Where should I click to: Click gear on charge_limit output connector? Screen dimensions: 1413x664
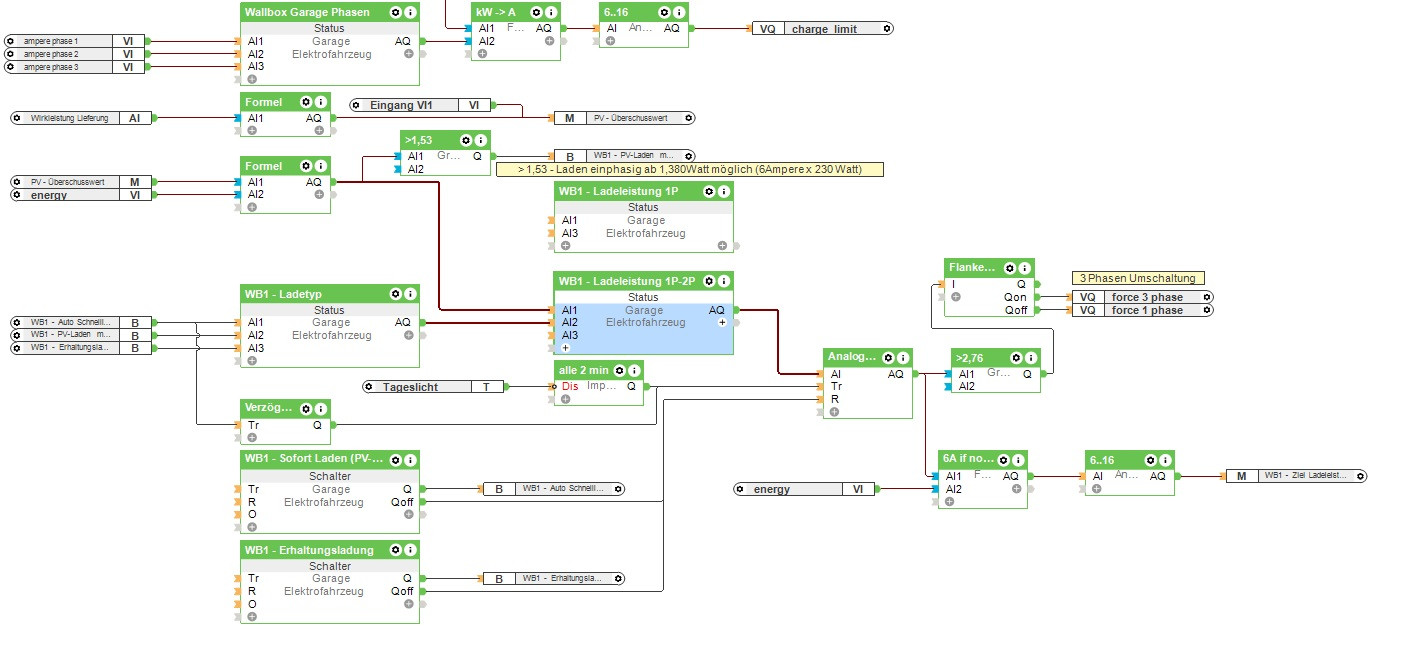tap(887, 29)
